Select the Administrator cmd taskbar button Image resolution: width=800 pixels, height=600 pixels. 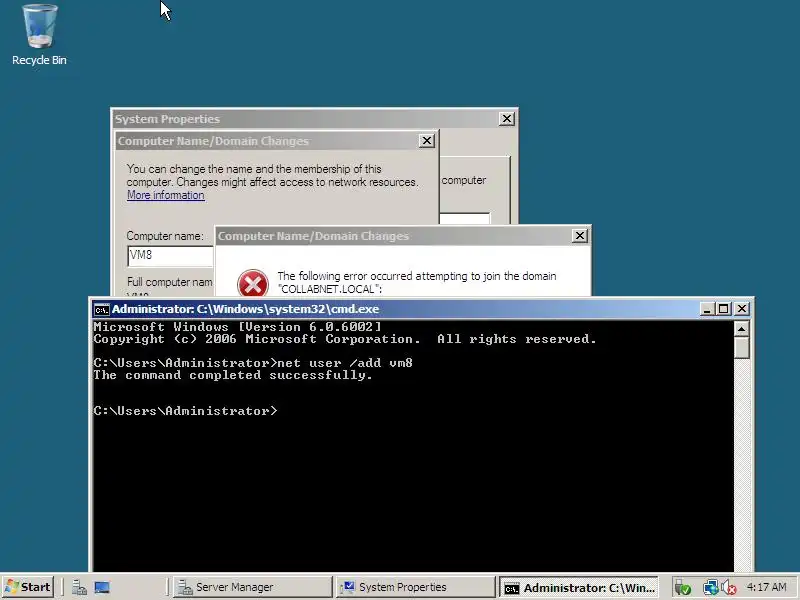pos(578,587)
